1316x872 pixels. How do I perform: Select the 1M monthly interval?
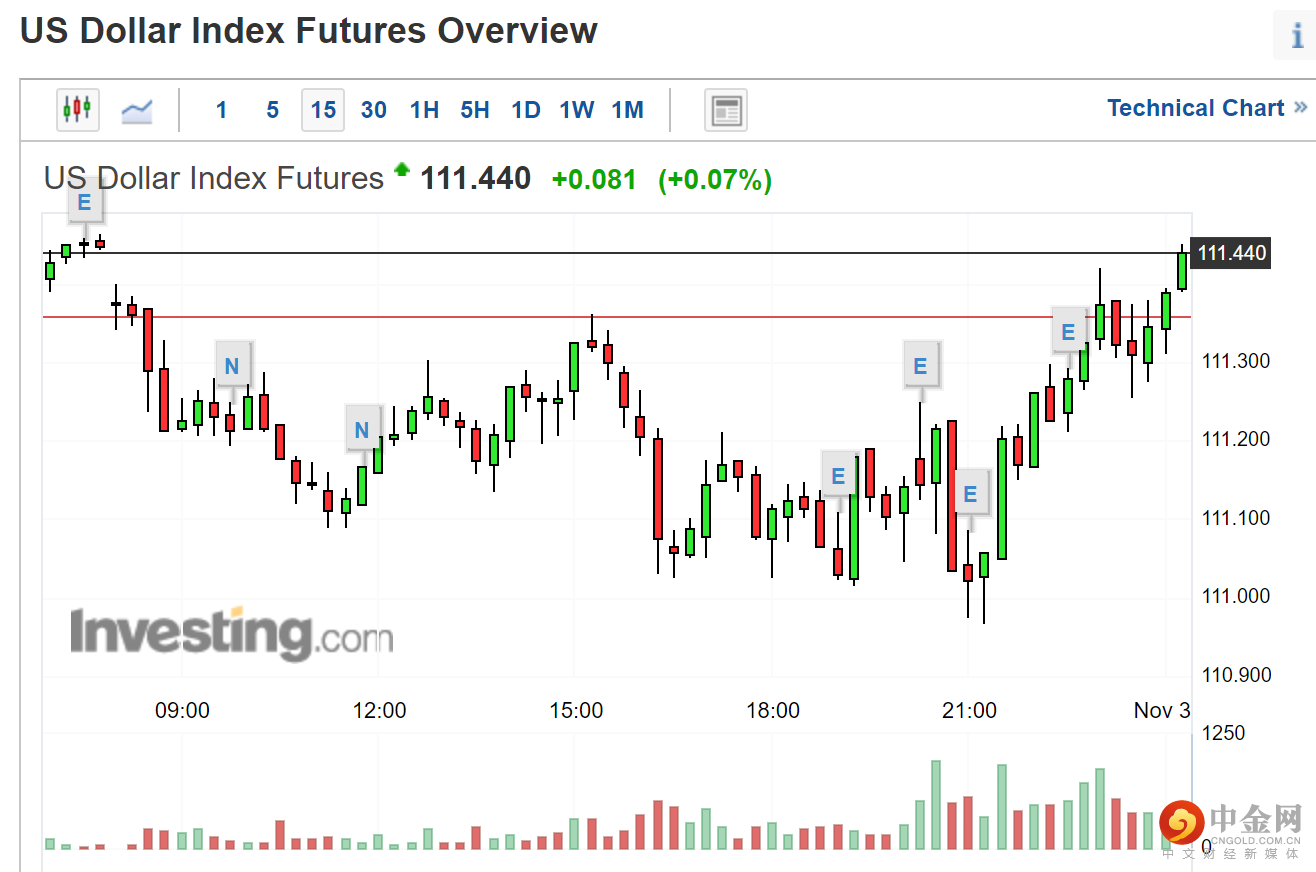pyautogui.click(x=627, y=110)
